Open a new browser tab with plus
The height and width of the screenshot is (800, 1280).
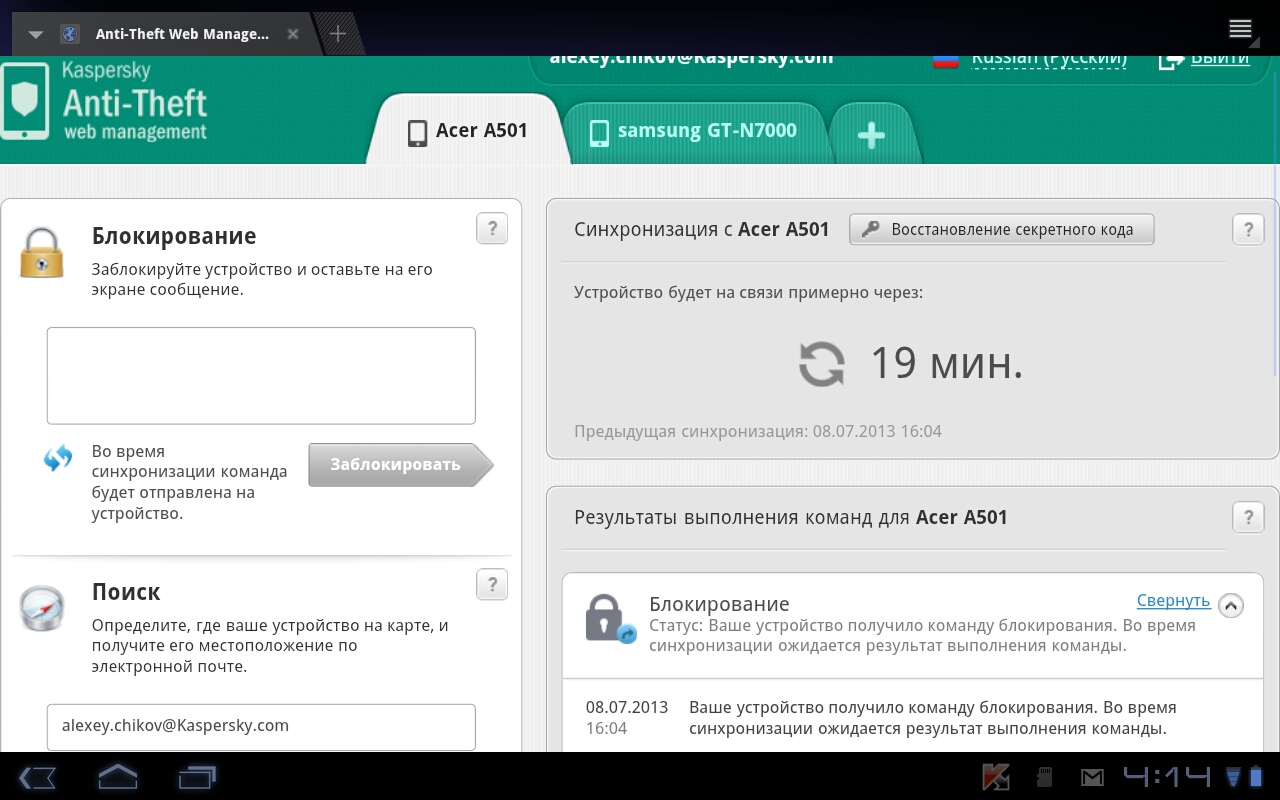338,33
